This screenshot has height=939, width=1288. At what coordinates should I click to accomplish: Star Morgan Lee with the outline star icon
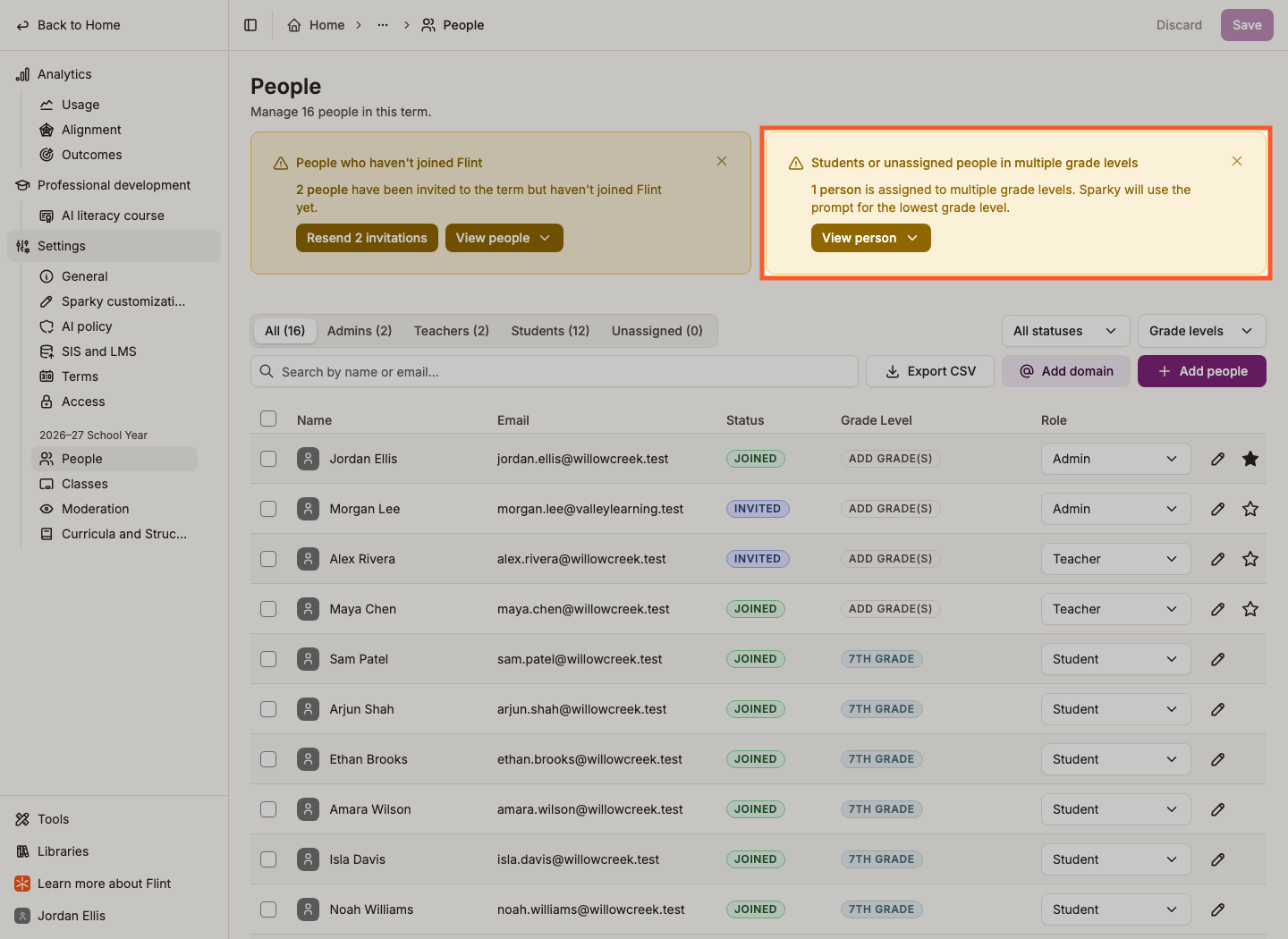tap(1250, 509)
